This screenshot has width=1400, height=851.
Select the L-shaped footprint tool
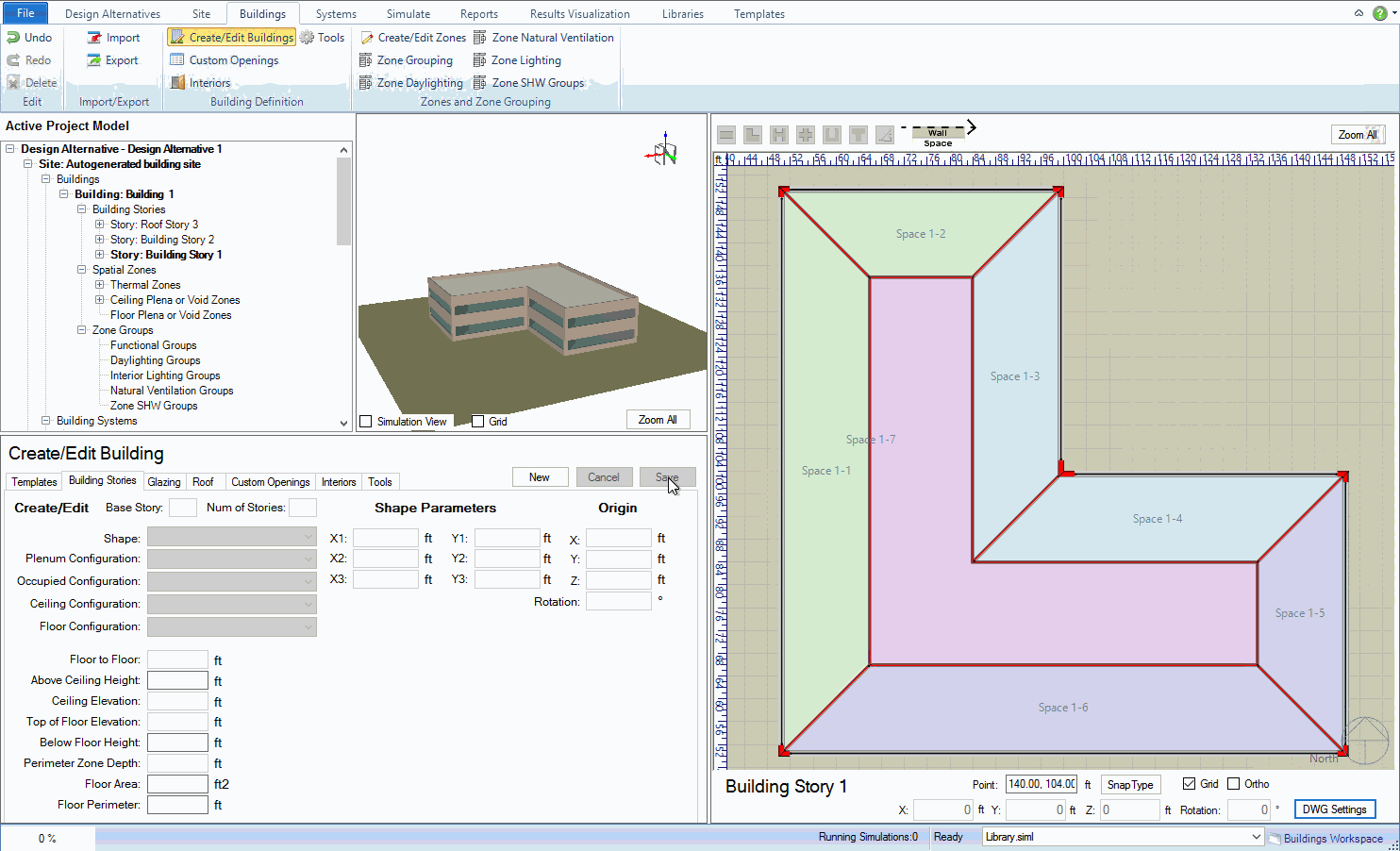[x=753, y=135]
